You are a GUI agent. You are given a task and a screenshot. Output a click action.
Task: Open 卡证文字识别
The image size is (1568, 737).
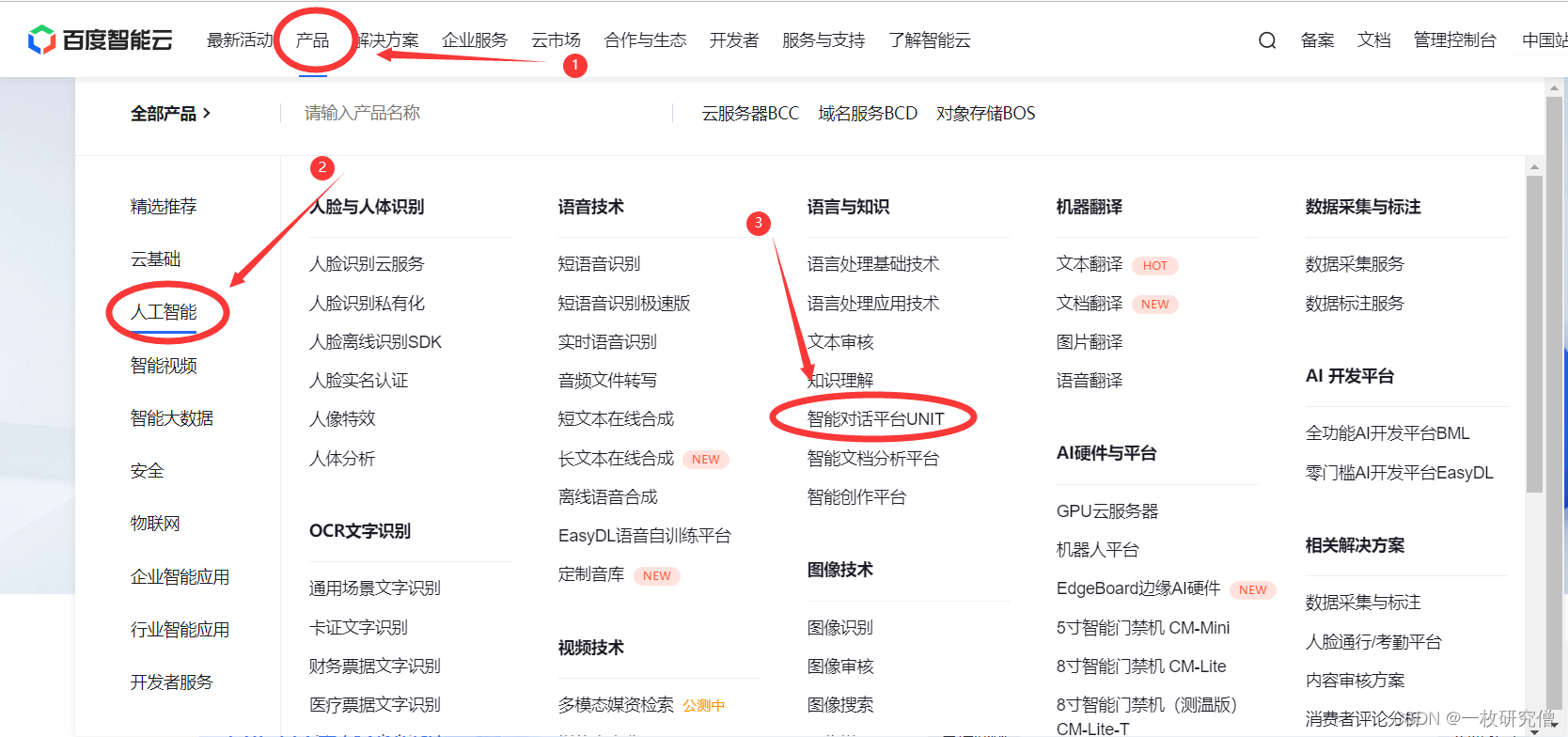358,628
